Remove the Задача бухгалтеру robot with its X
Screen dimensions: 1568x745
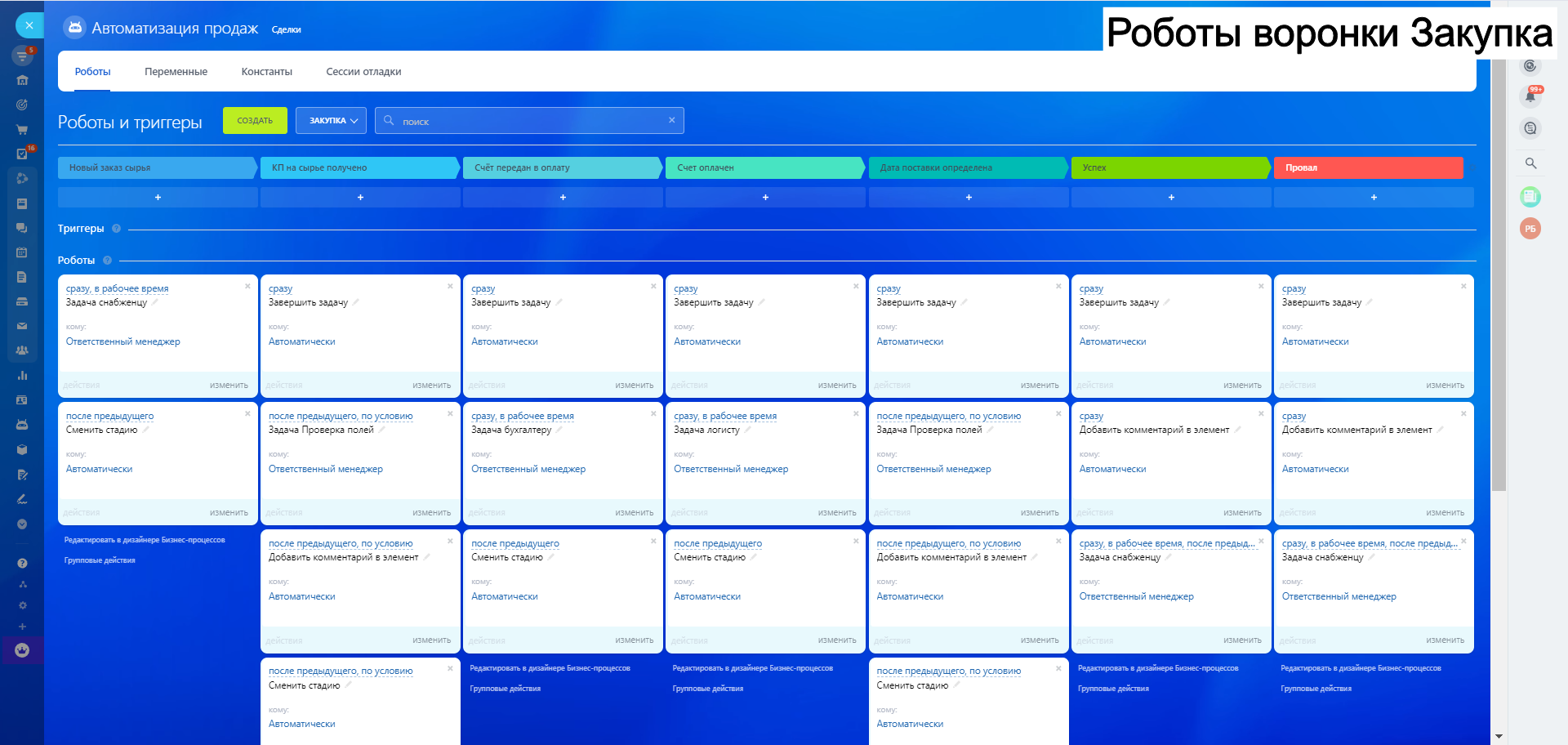[x=653, y=413]
